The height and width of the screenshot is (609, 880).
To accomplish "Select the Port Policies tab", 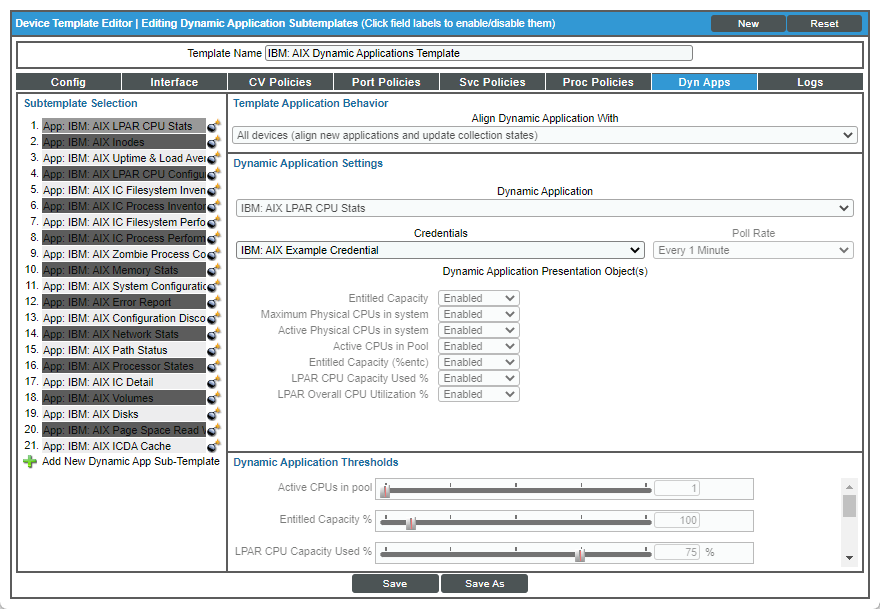I will click(387, 82).
